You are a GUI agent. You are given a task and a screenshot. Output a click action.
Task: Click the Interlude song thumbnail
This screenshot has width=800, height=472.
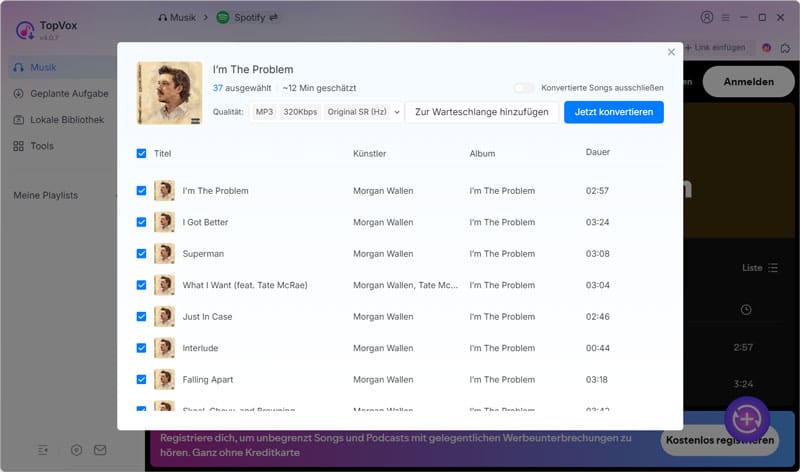[x=164, y=348]
